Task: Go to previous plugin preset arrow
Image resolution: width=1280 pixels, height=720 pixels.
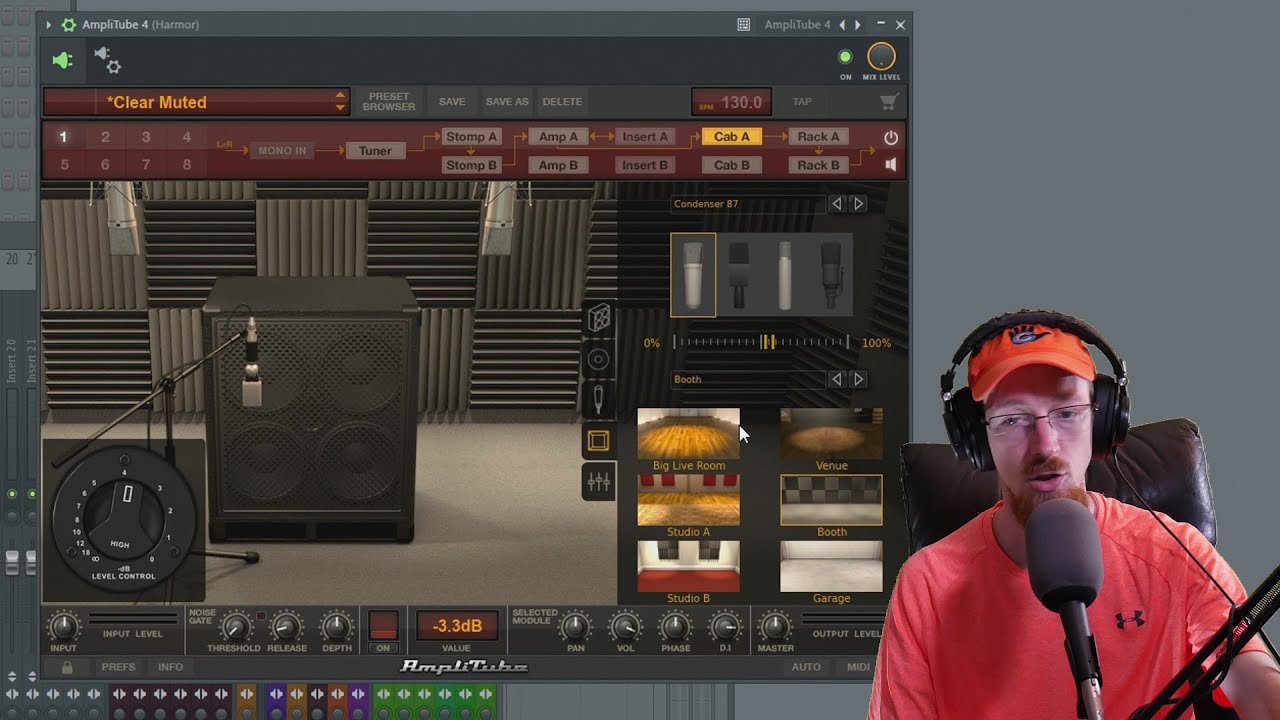Action: click(842, 25)
